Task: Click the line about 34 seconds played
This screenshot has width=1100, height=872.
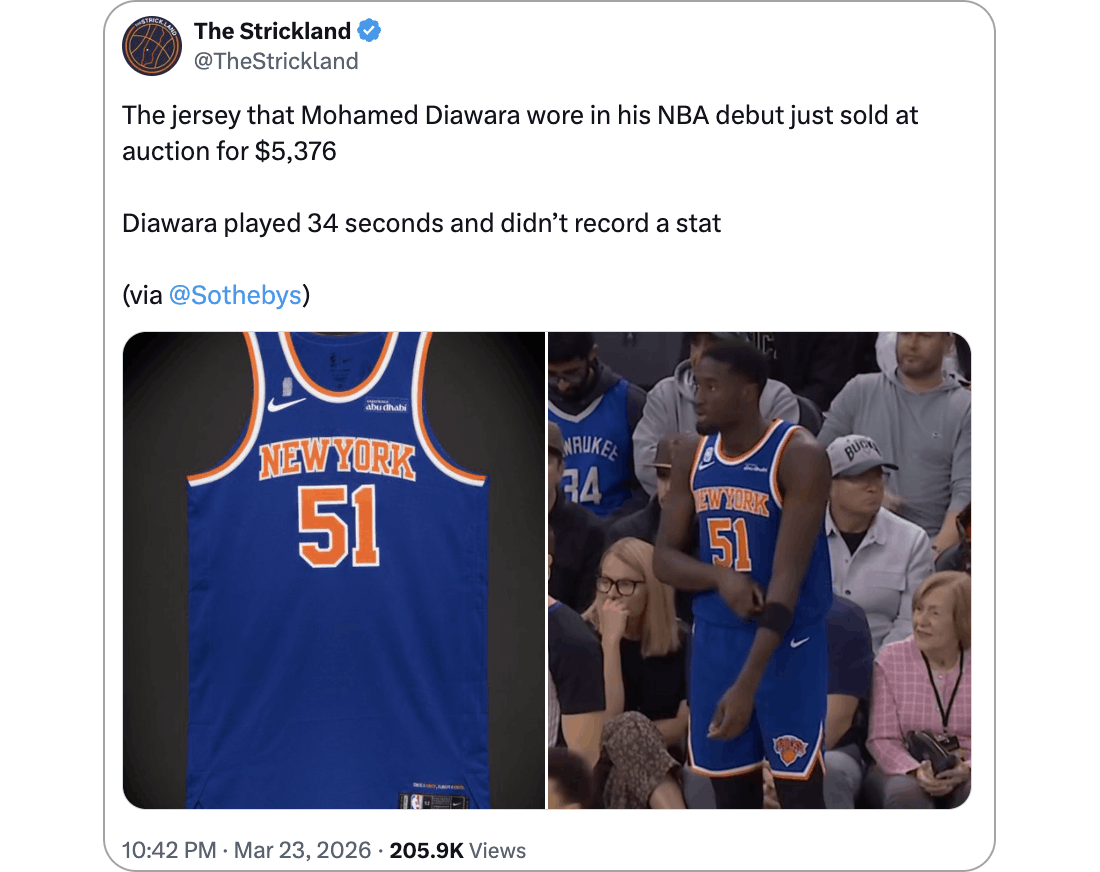Action: pyautogui.click(x=422, y=224)
